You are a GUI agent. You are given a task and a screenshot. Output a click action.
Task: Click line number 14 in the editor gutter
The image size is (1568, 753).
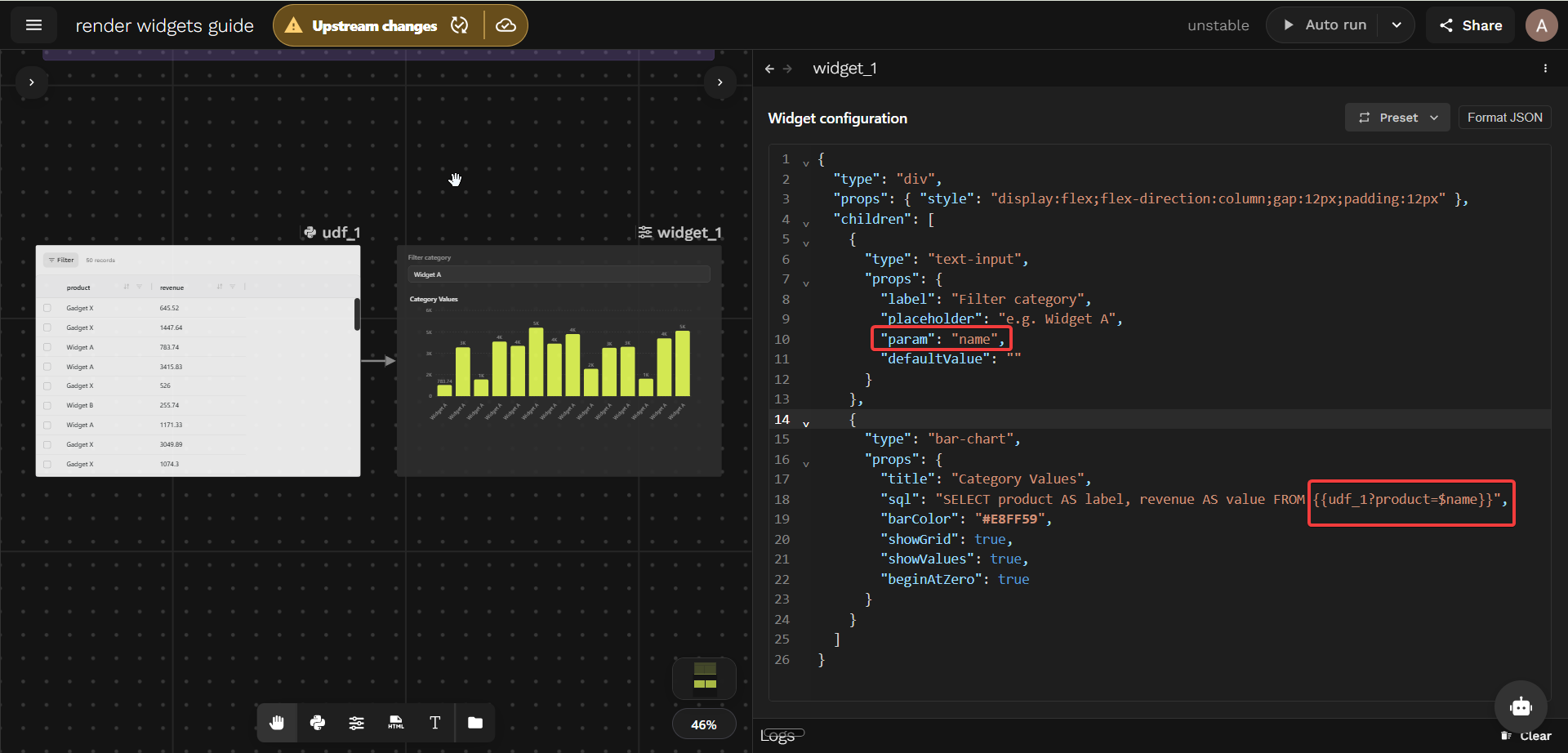point(782,419)
